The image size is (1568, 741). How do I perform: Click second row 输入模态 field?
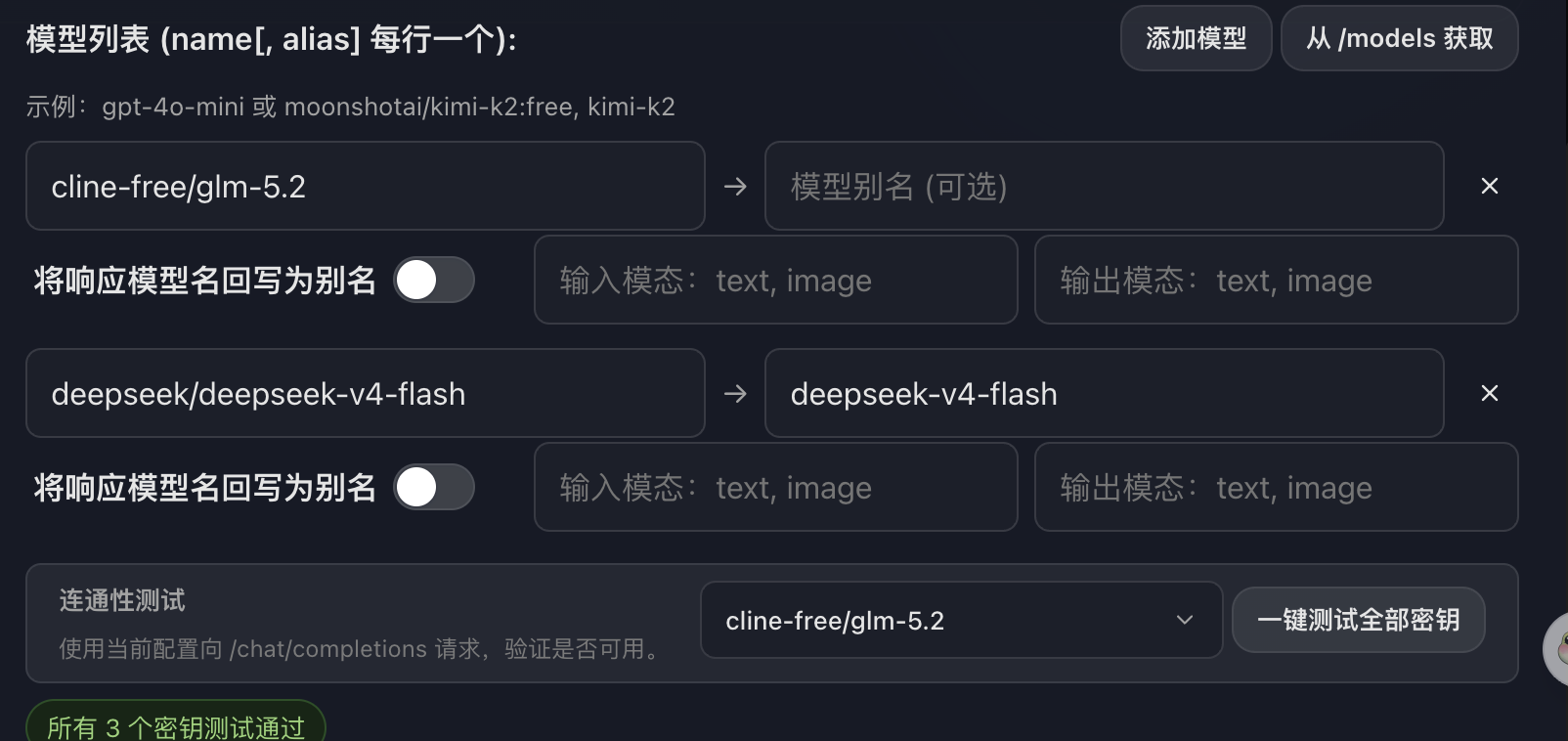(776, 487)
